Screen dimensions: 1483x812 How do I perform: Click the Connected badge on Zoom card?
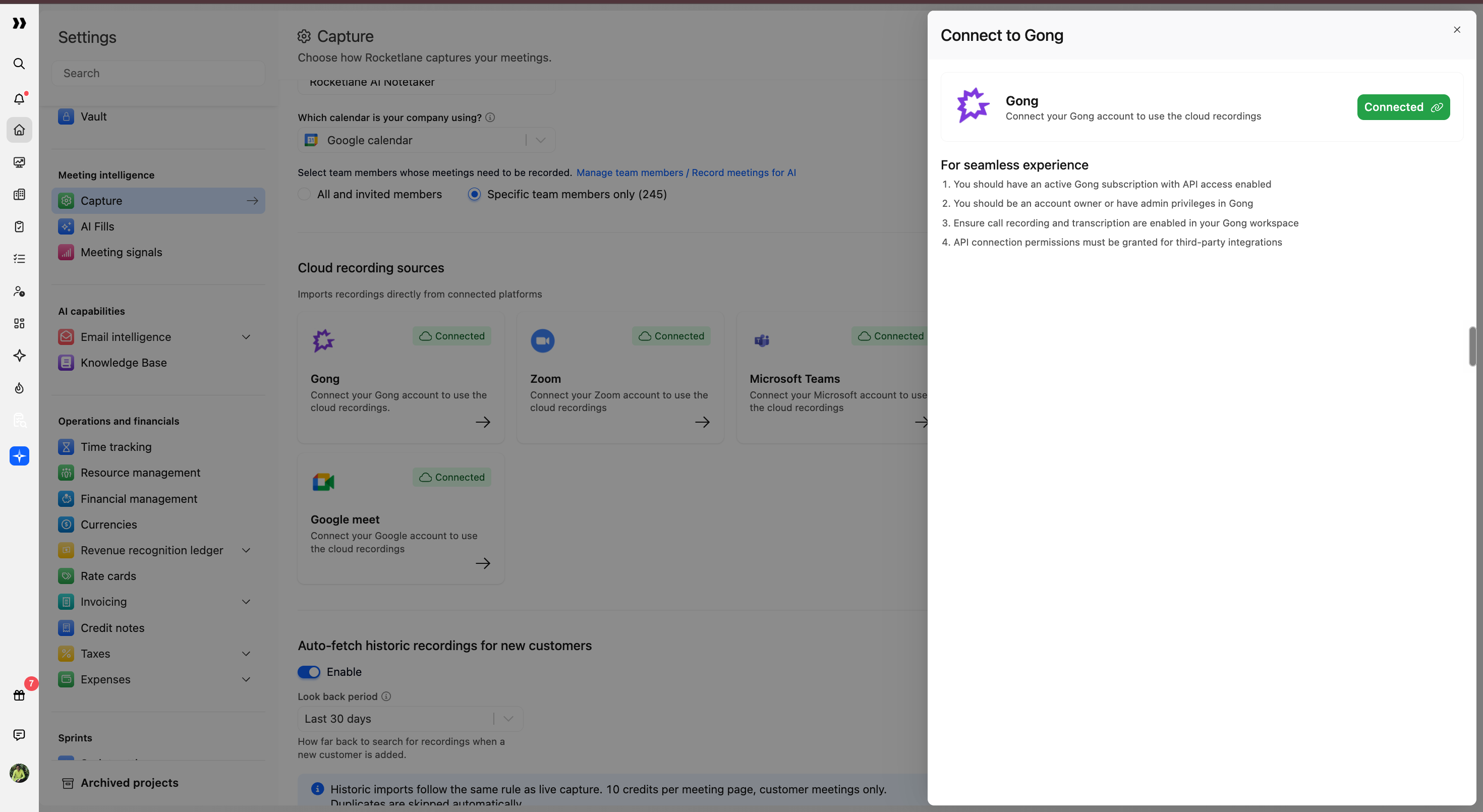click(x=671, y=336)
